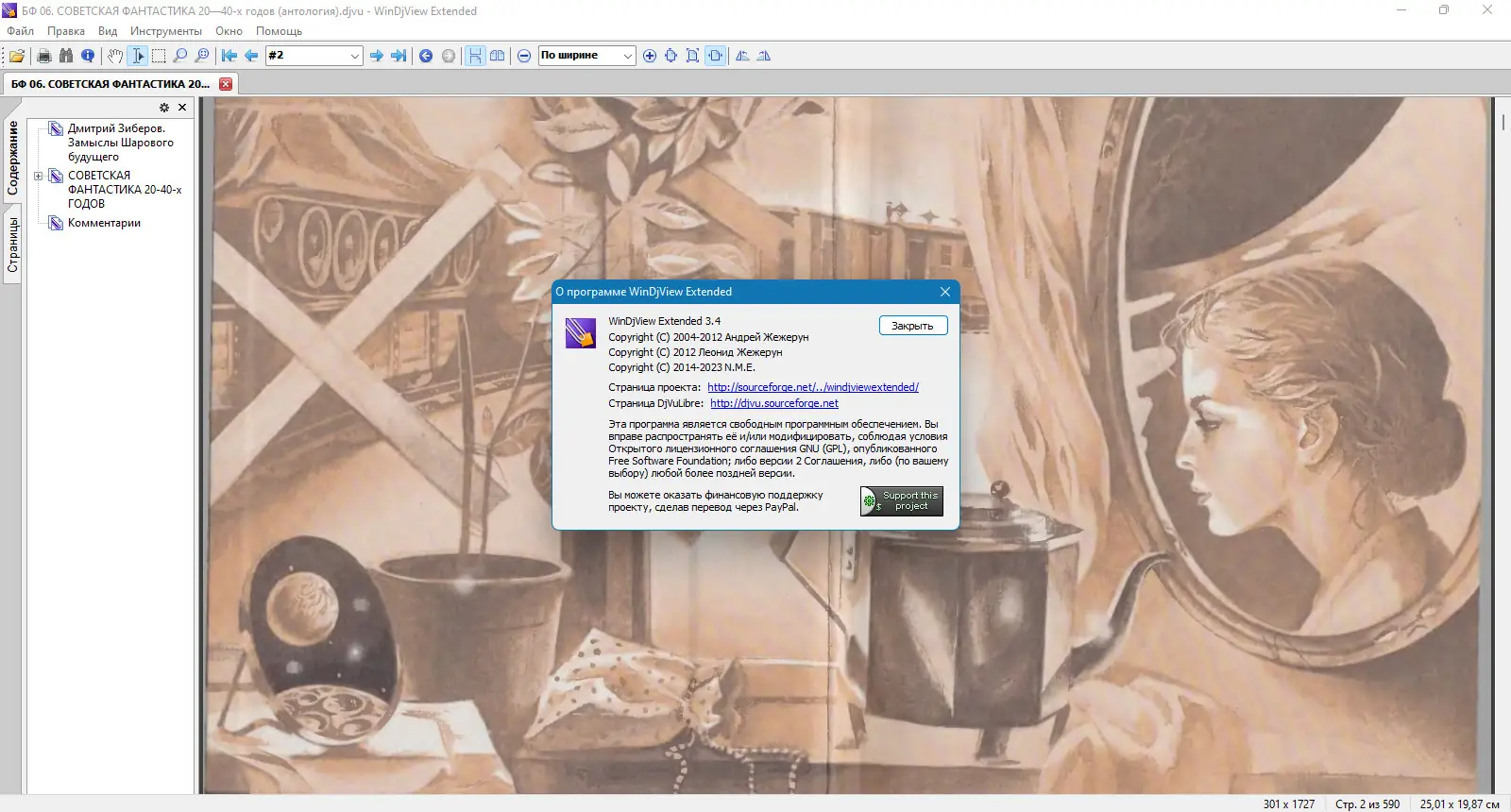1511x812 pixels.
Task: Close the About dialog with X
Action: (945, 292)
